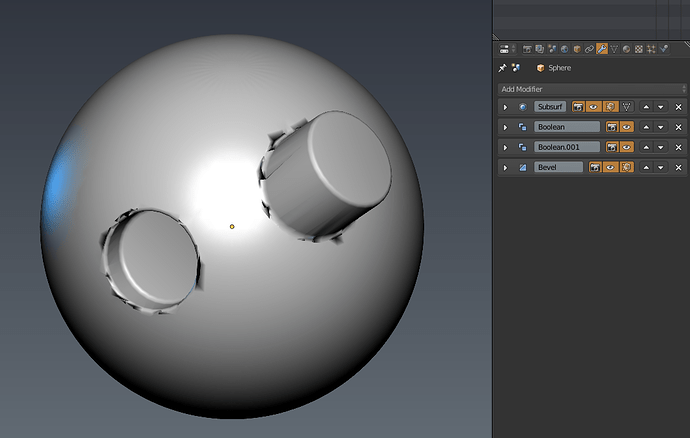Click the orange object origin dot on sphere
The image size is (690, 438).
click(232, 227)
